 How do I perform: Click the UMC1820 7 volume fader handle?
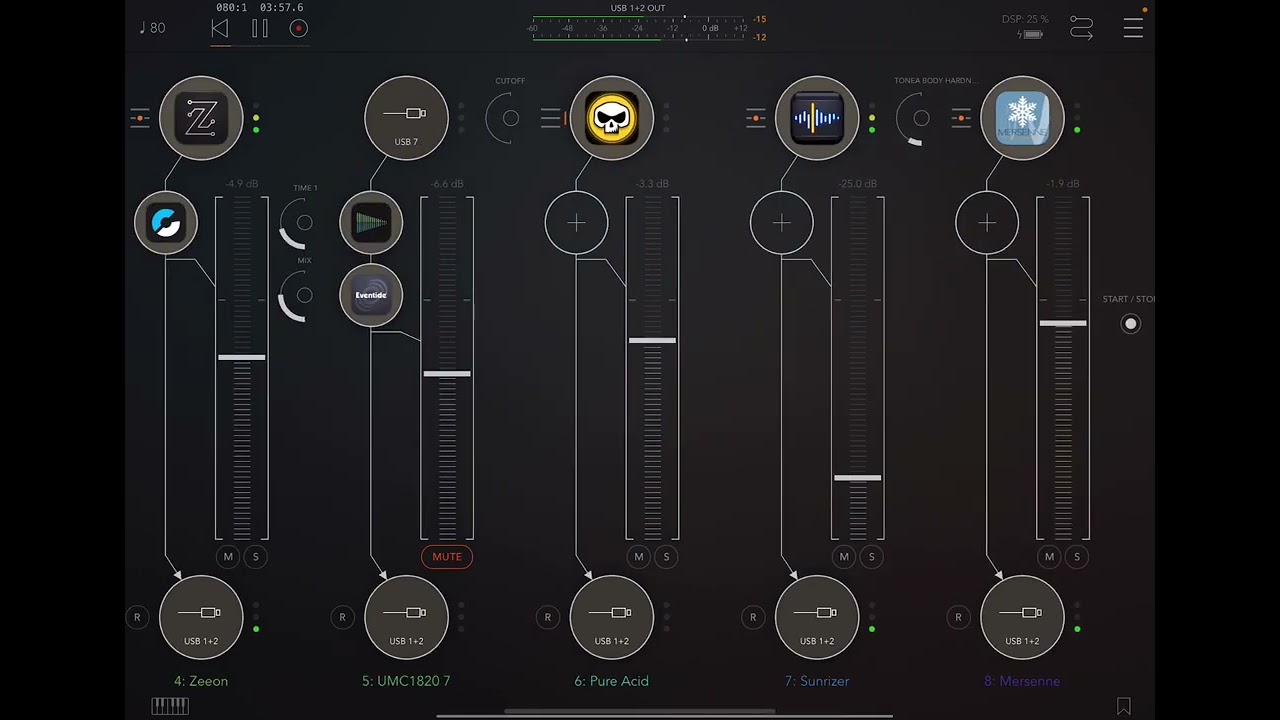pyautogui.click(x=447, y=374)
